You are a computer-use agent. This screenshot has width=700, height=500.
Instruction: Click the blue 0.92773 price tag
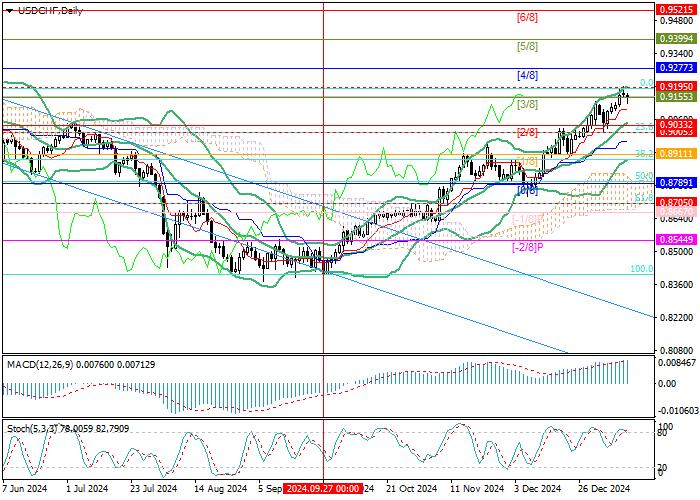pos(675,67)
